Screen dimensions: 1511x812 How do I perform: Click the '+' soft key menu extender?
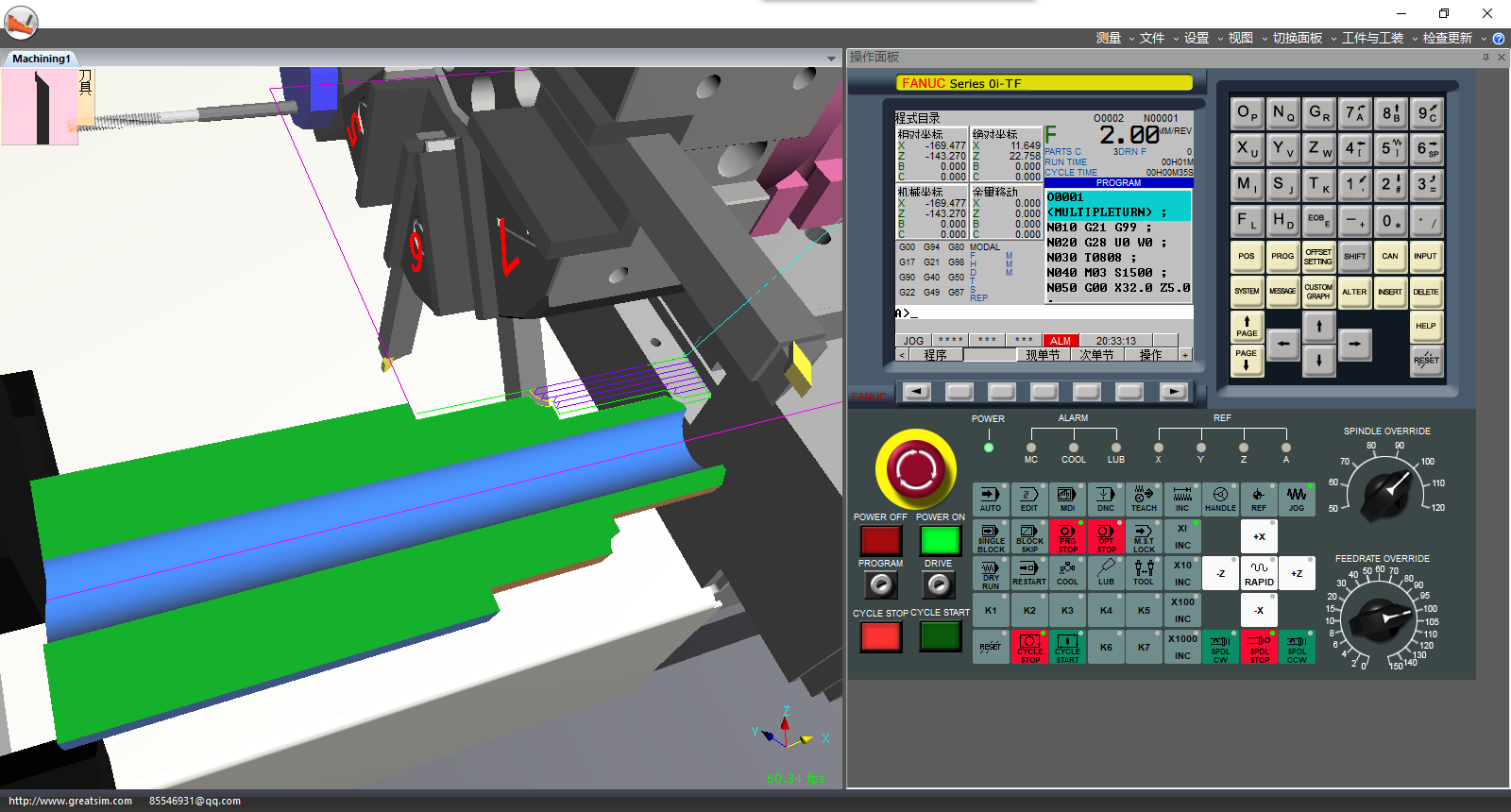pos(1185,355)
